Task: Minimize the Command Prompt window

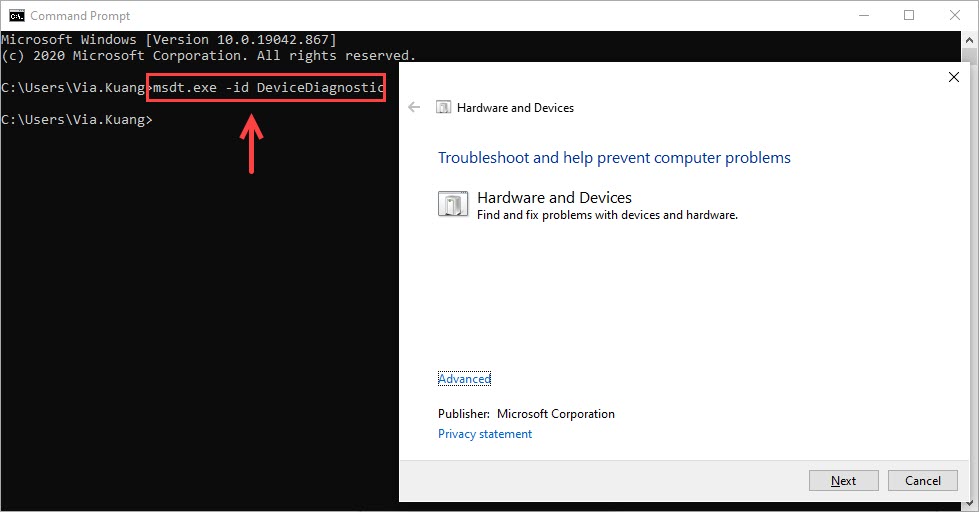Action: point(862,15)
